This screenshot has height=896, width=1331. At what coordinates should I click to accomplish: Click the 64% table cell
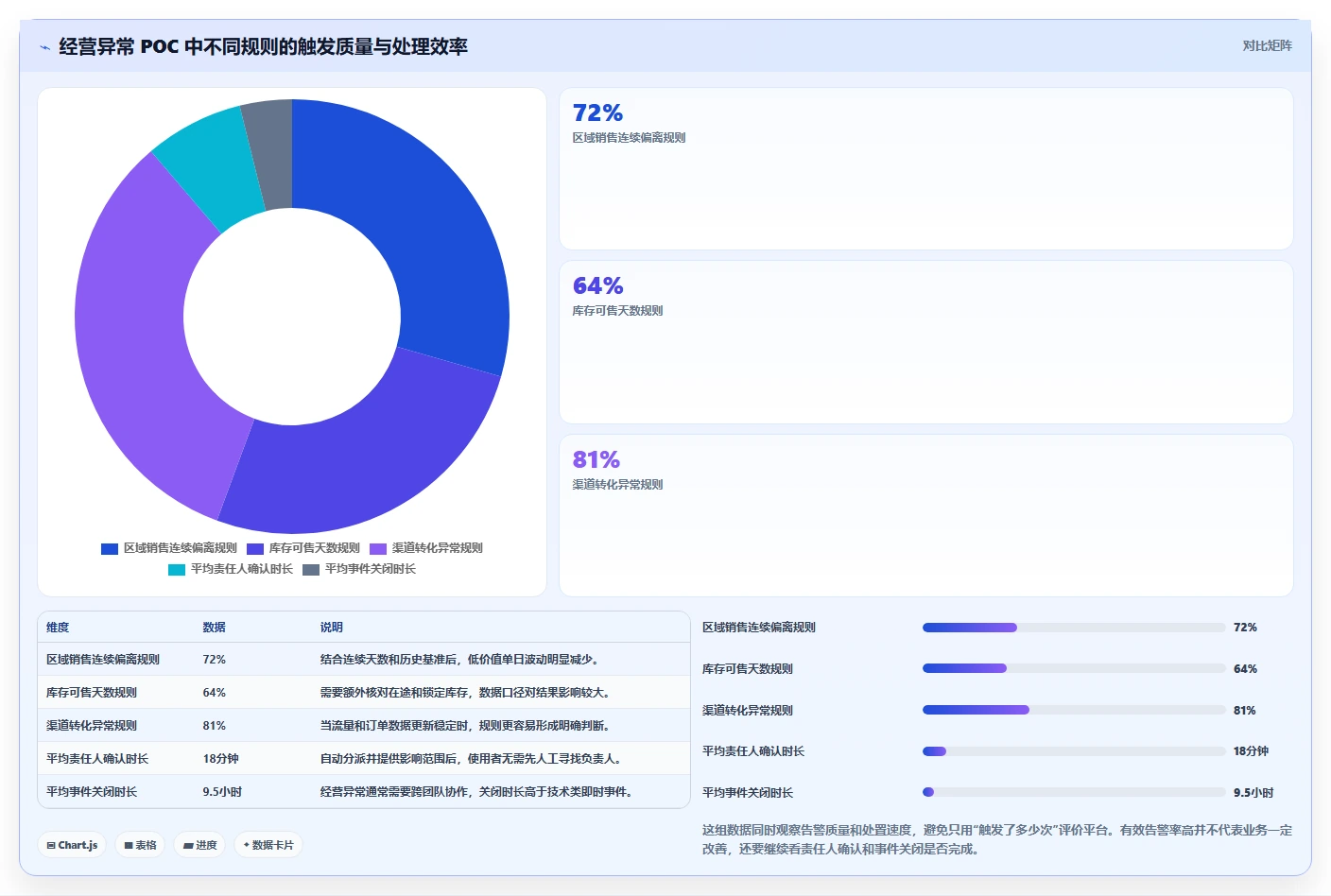click(x=214, y=693)
